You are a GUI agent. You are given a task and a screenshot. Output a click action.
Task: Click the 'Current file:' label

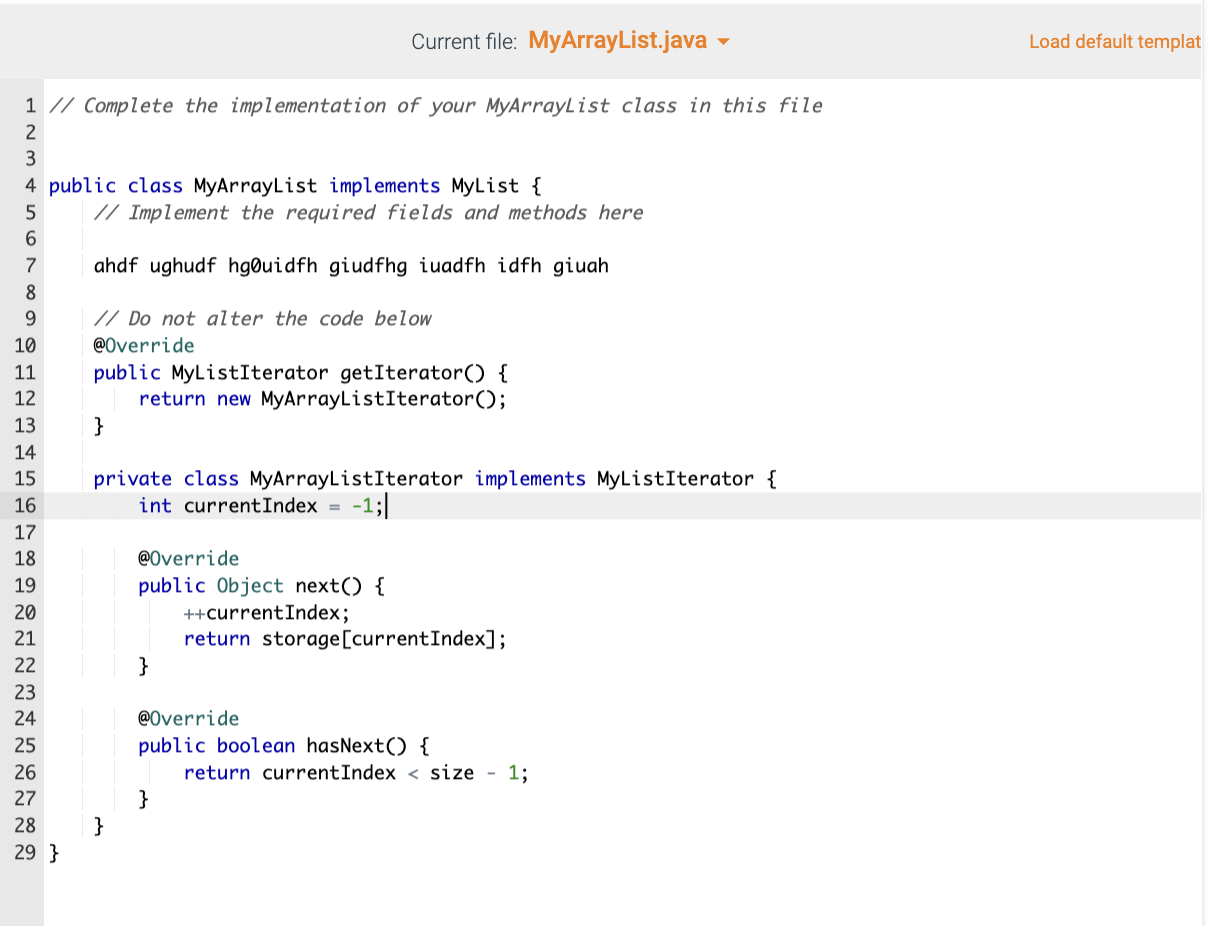[x=464, y=42]
